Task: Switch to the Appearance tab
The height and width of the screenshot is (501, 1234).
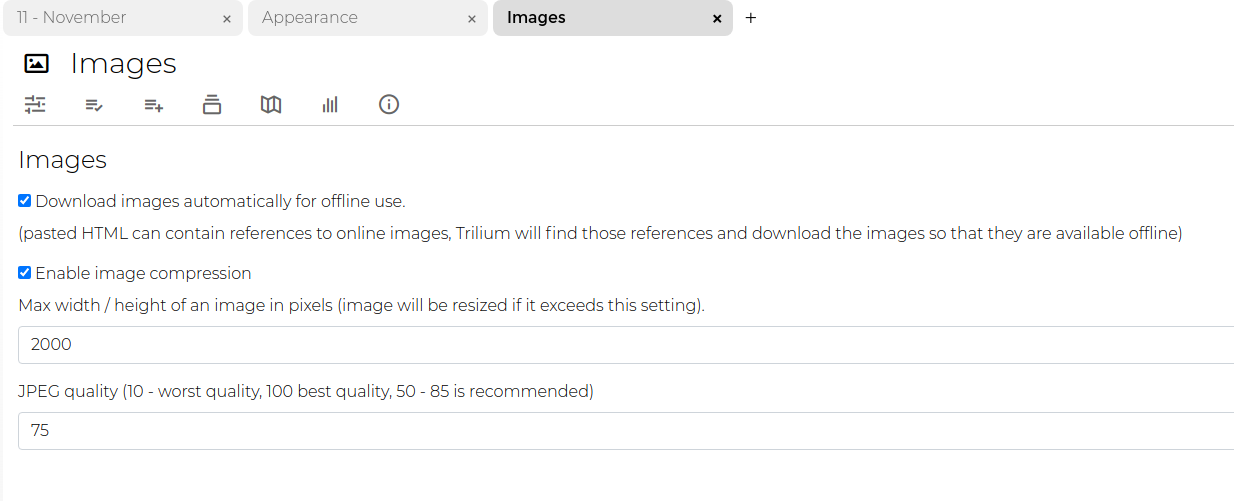Action: pos(355,18)
